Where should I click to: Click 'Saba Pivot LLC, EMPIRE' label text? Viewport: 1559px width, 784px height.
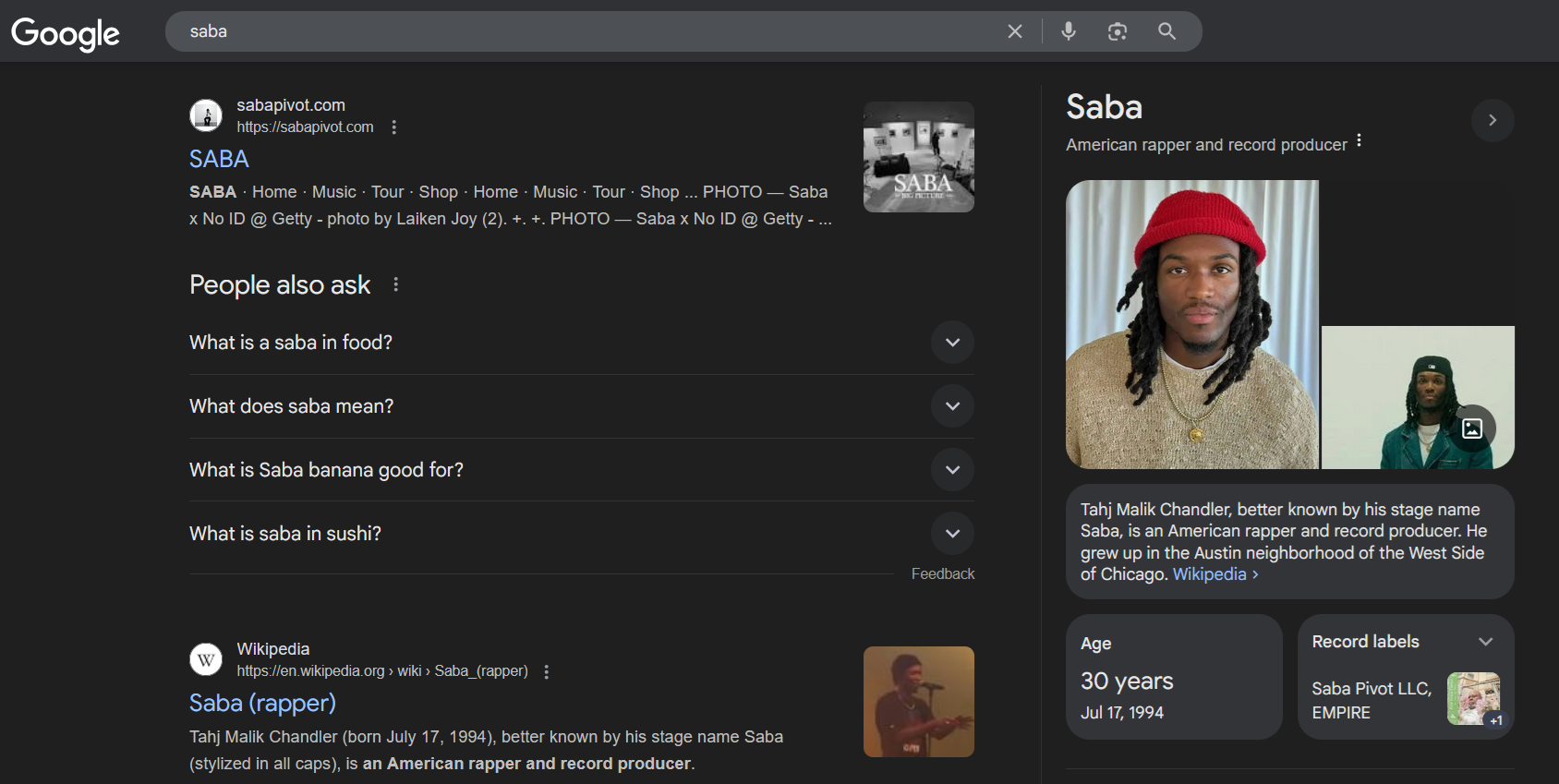pos(1372,701)
